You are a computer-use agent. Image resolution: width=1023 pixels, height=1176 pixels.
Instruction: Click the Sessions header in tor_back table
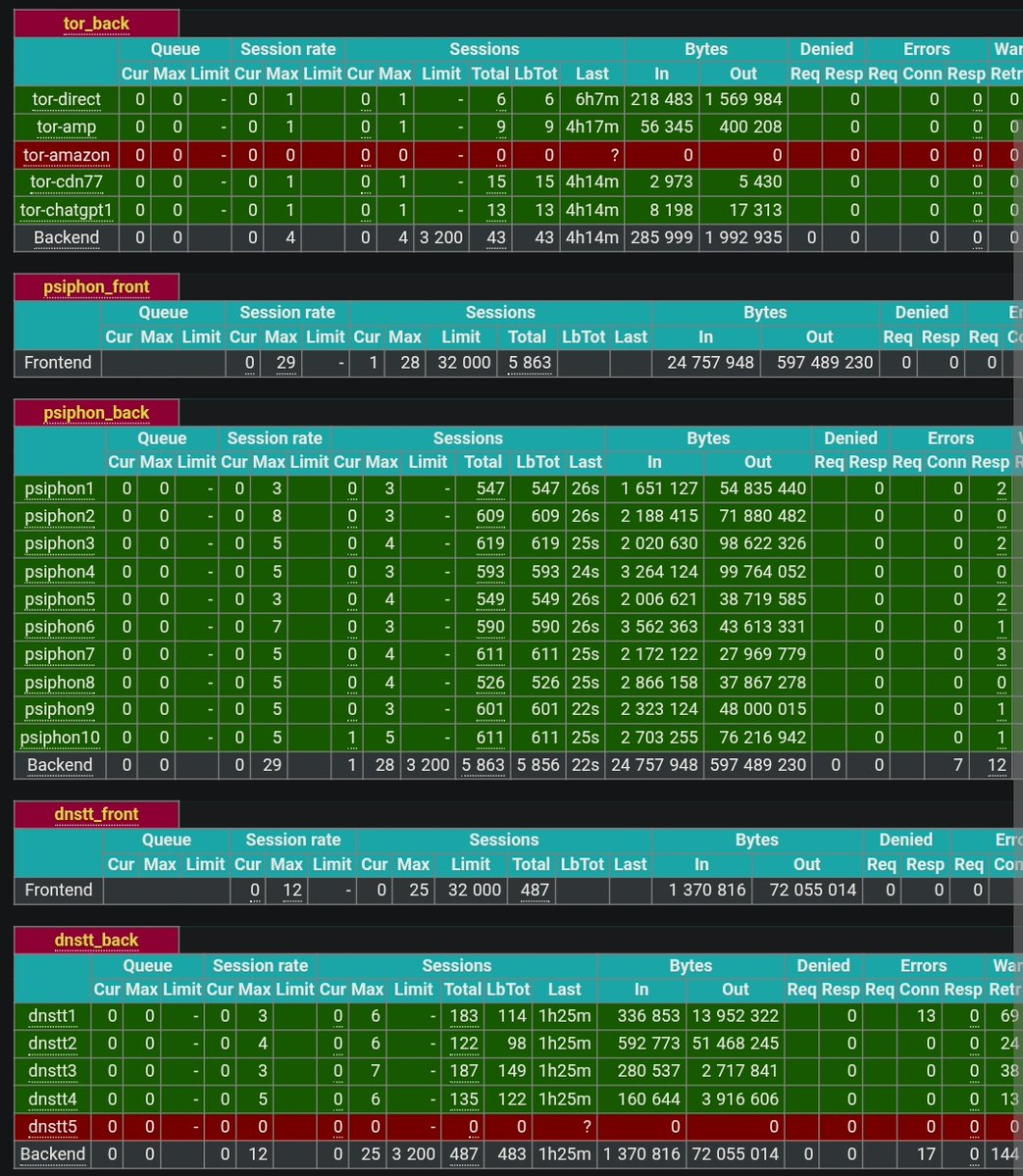coord(485,49)
